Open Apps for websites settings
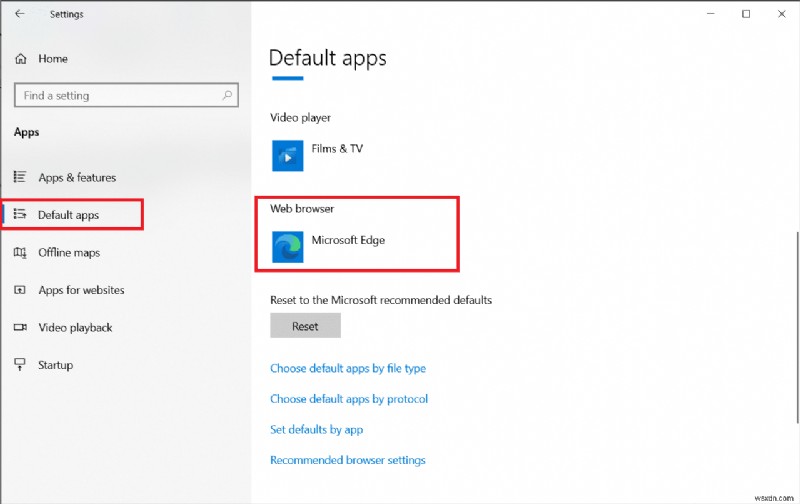The image size is (800, 504). [80, 290]
